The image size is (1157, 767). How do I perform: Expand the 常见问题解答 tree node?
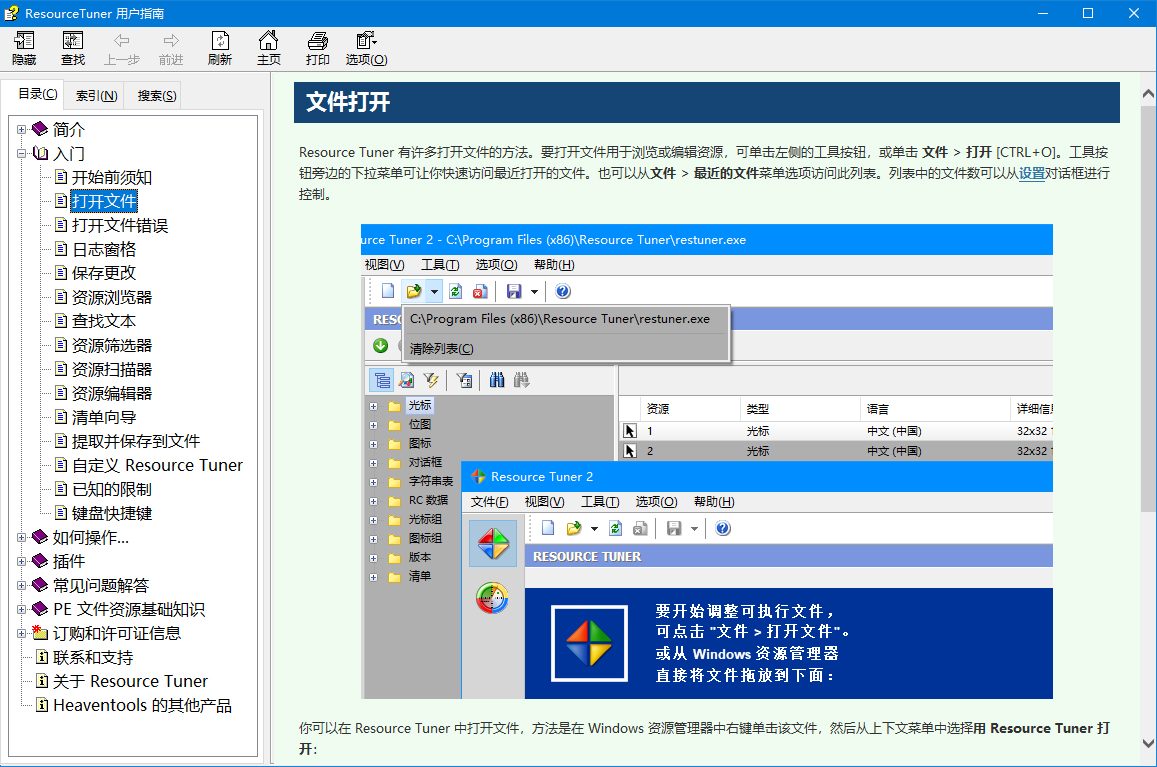[x=22, y=586]
